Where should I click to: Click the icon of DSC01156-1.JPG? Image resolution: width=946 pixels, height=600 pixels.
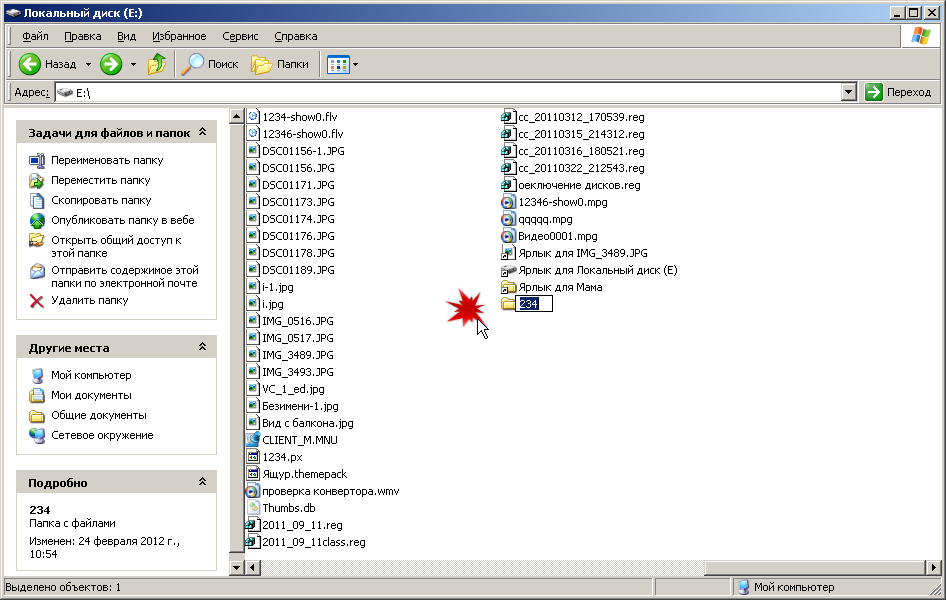pyautogui.click(x=253, y=151)
